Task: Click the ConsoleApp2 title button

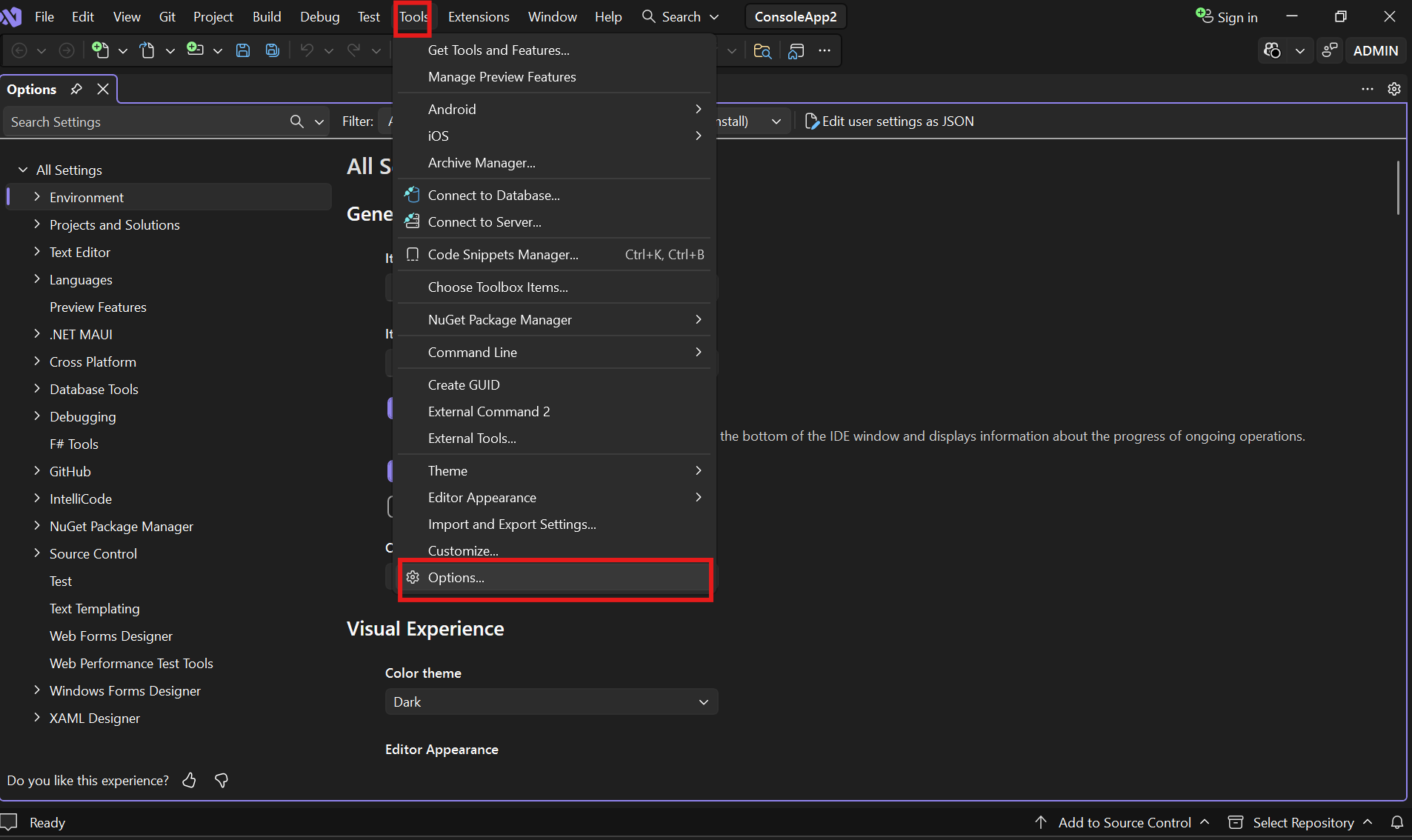Action: [796, 16]
